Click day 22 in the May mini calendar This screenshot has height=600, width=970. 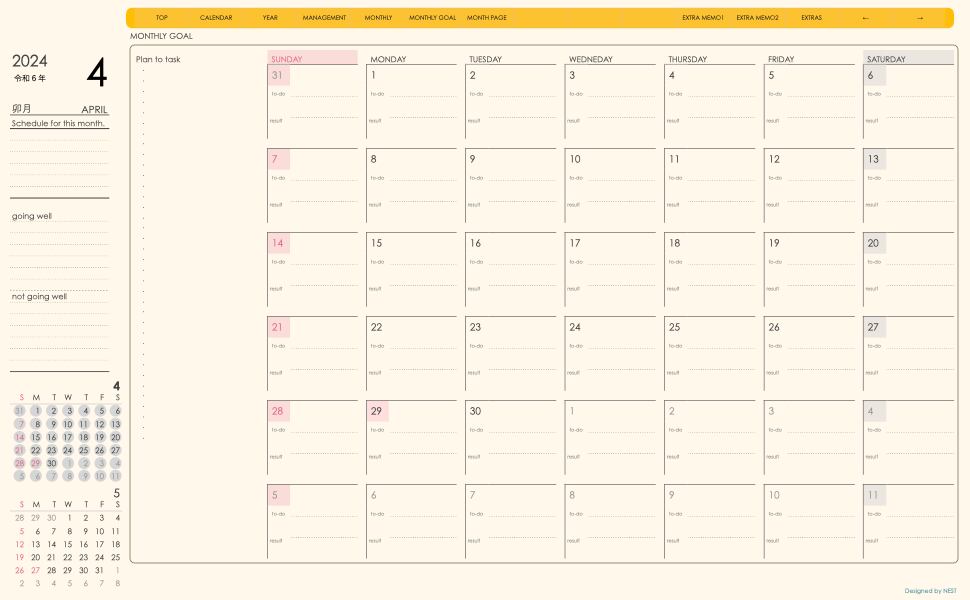[x=68, y=557]
